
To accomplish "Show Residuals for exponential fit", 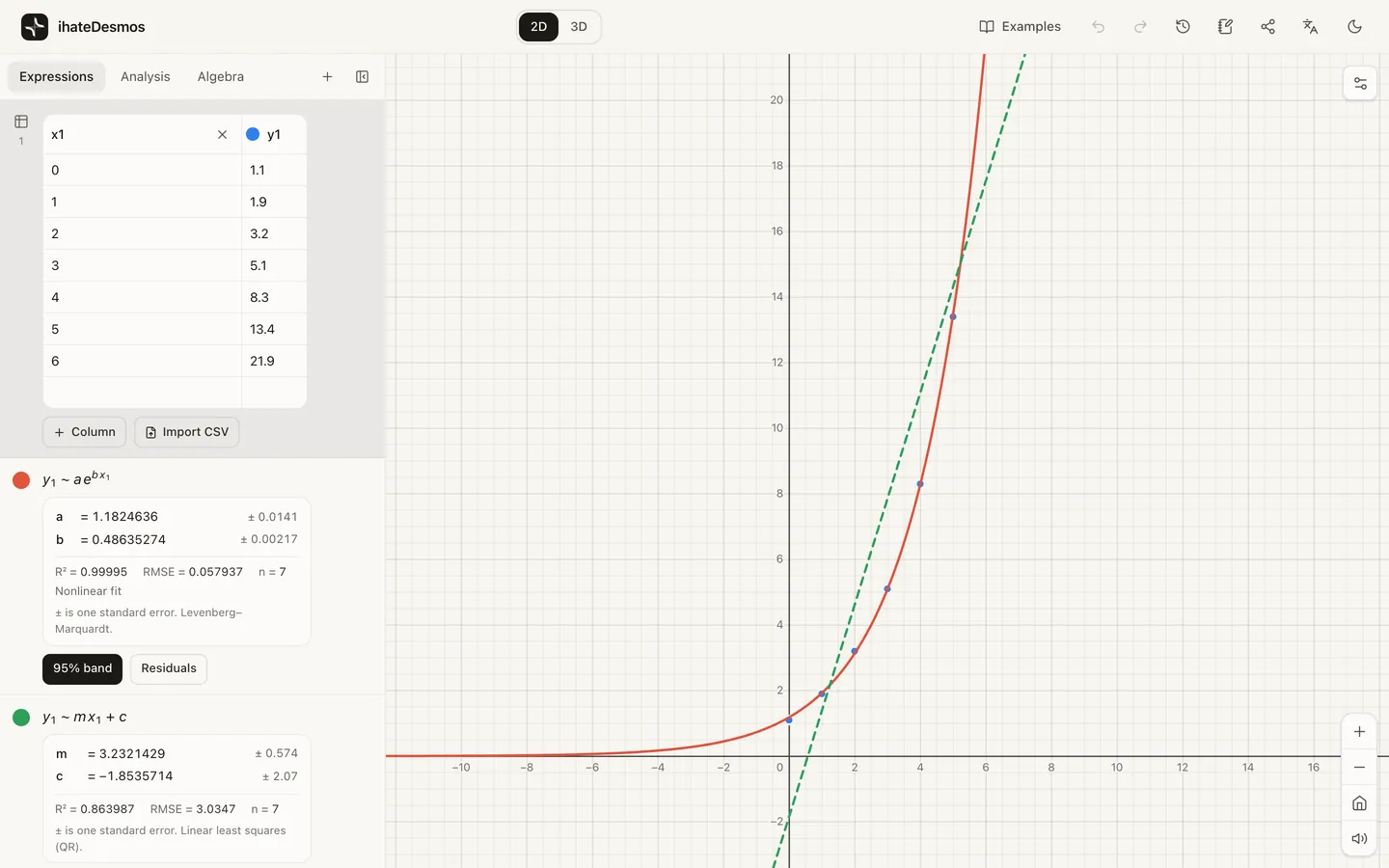I will click(169, 668).
